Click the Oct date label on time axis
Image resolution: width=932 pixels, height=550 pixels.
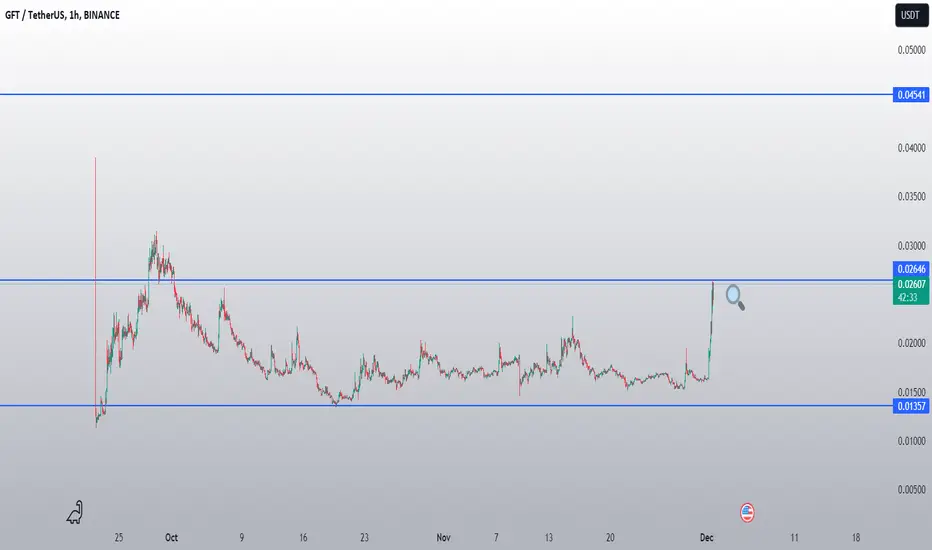(171, 538)
